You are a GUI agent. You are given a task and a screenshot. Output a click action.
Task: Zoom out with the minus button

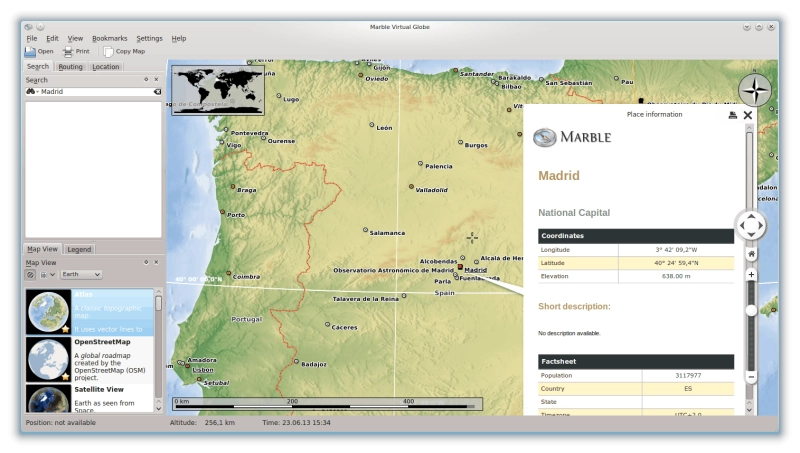coord(751,377)
